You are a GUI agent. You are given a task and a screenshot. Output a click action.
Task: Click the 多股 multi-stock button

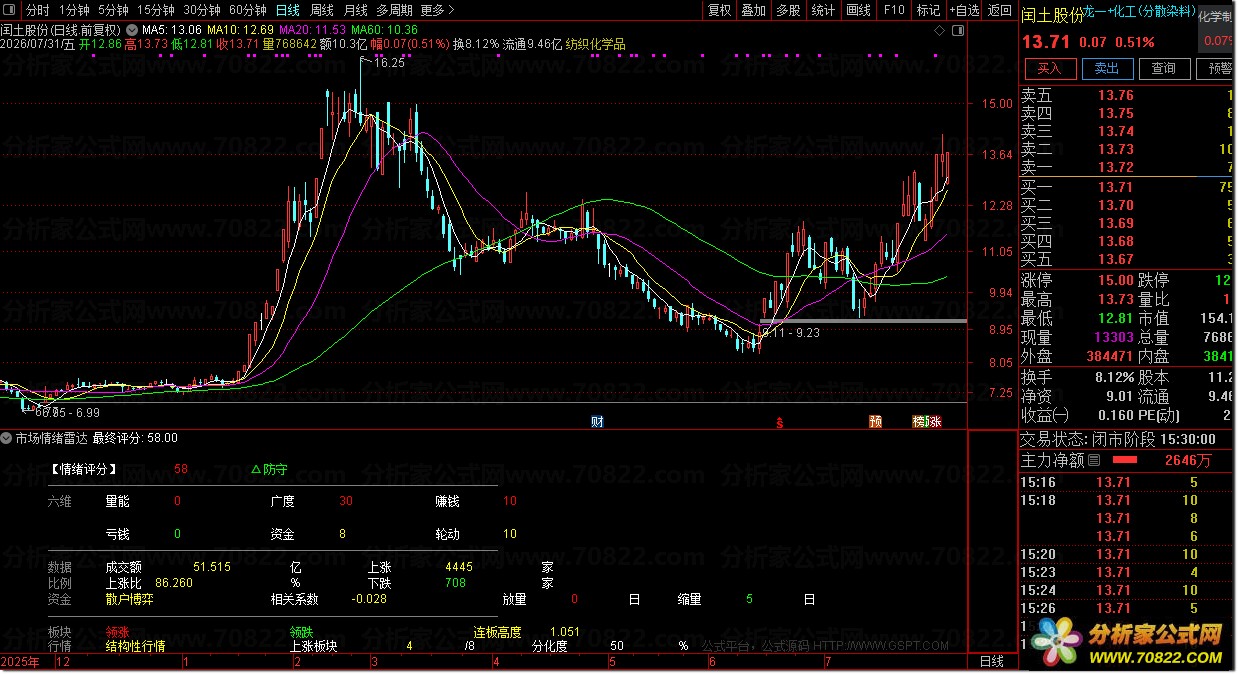coord(788,10)
